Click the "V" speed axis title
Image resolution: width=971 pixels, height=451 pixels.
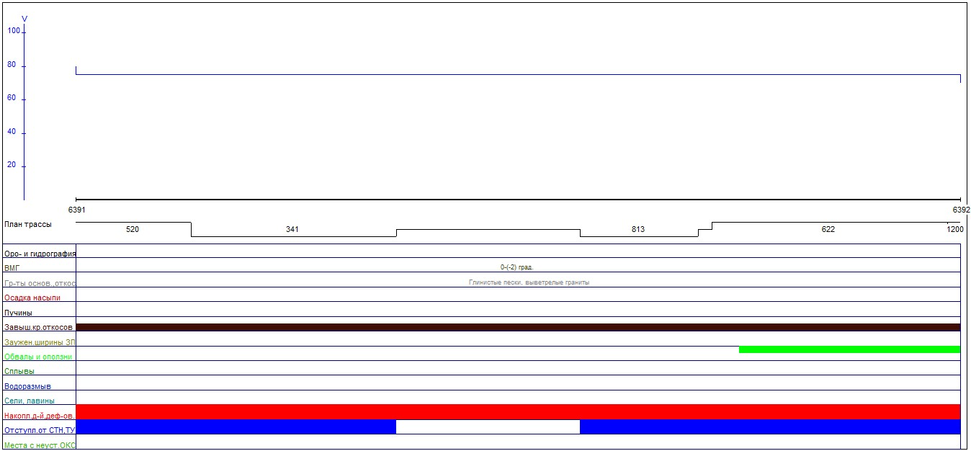tap(24, 19)
